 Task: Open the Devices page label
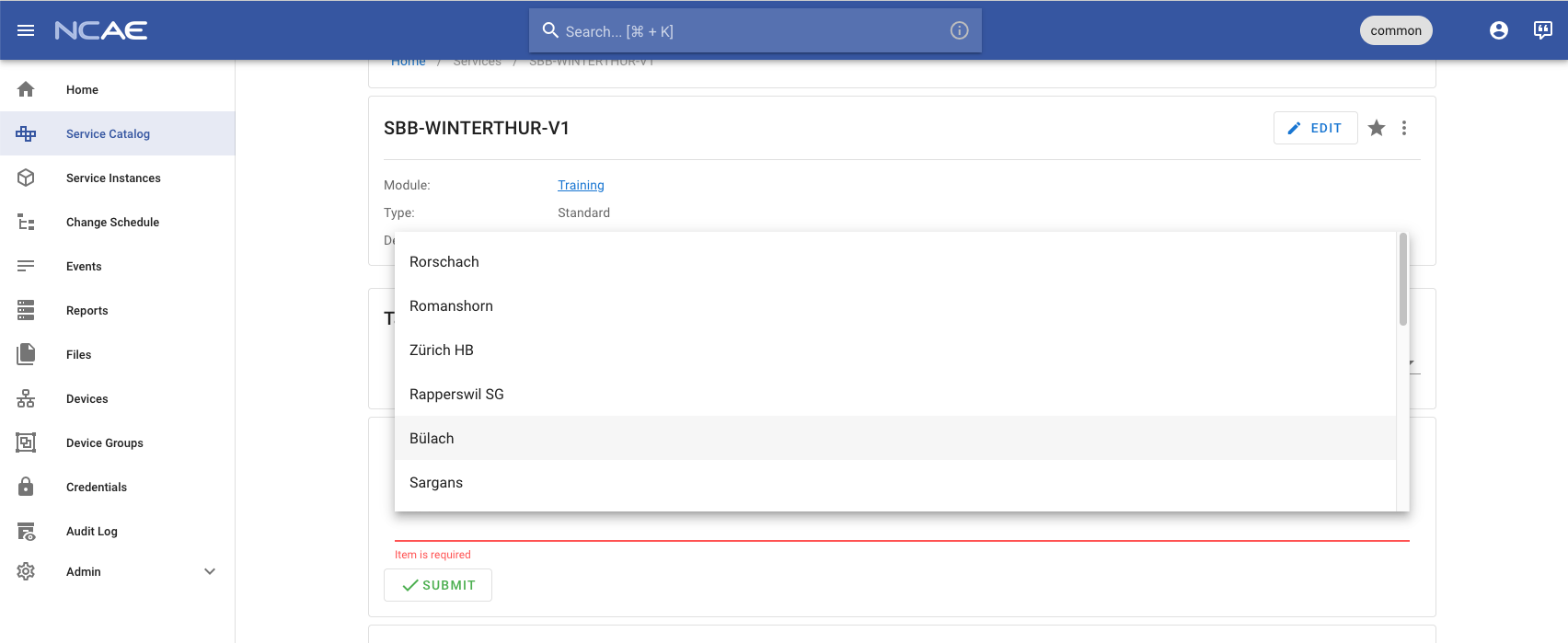[86, 398]
